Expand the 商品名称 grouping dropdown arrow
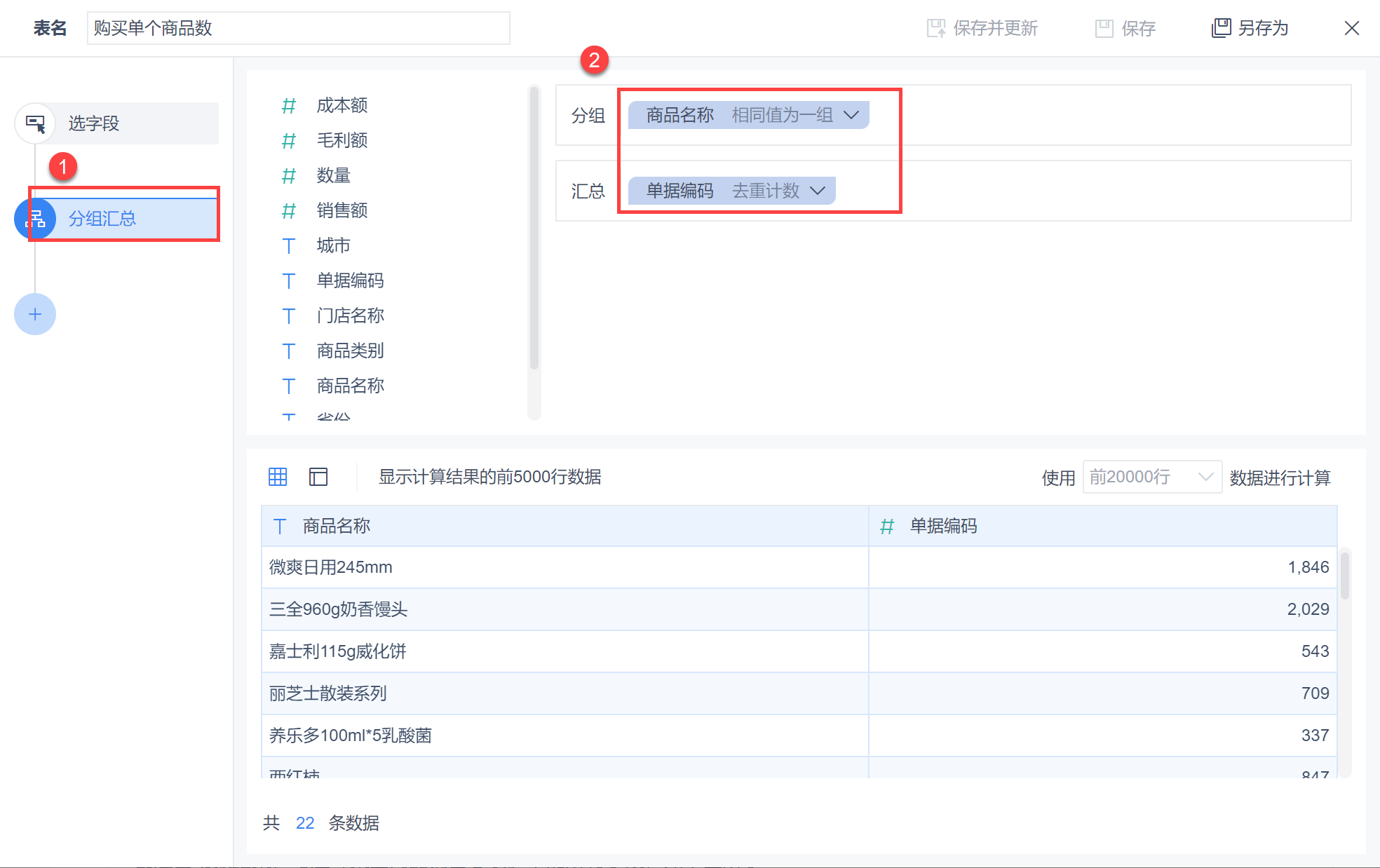The width and height of the screenshot is (1380, 868). 851,115
